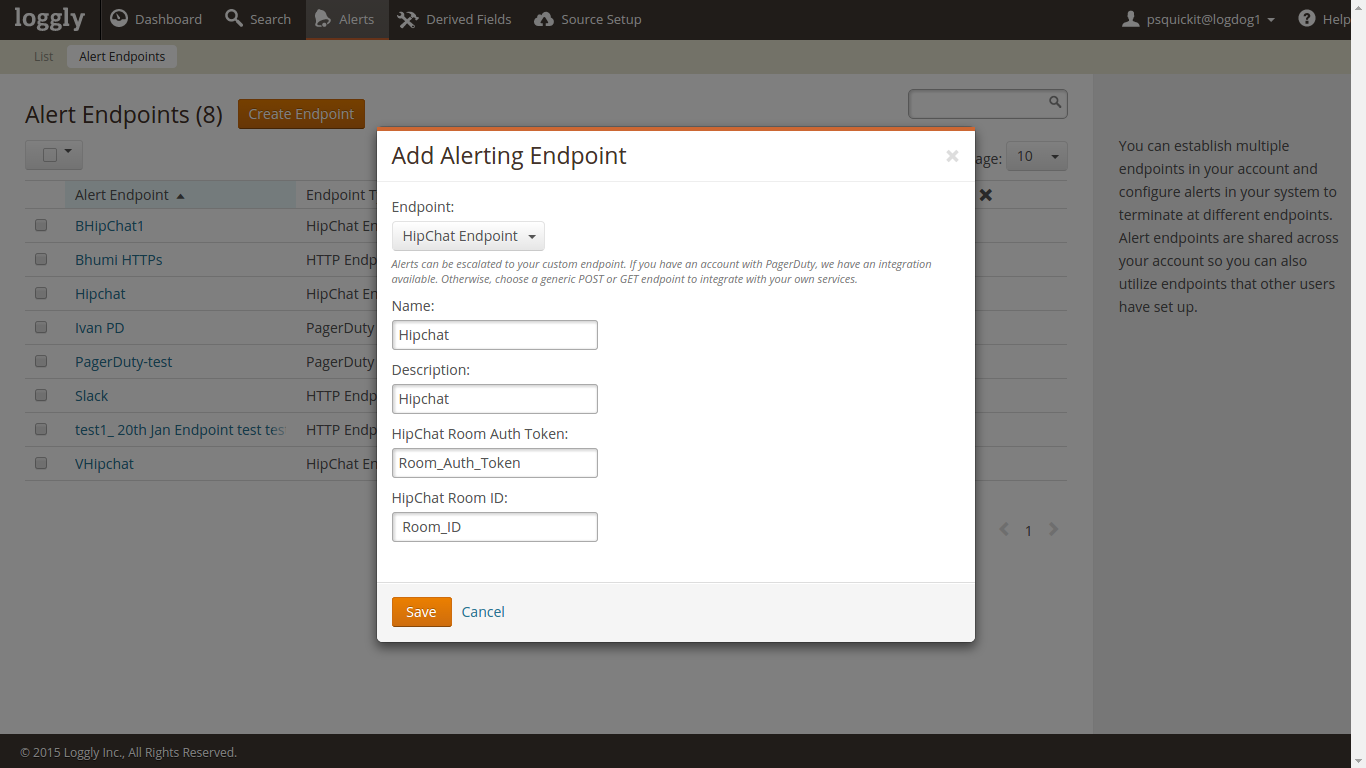
Task: Select the VHipchat row checkbox
Action: pos(41,464)
